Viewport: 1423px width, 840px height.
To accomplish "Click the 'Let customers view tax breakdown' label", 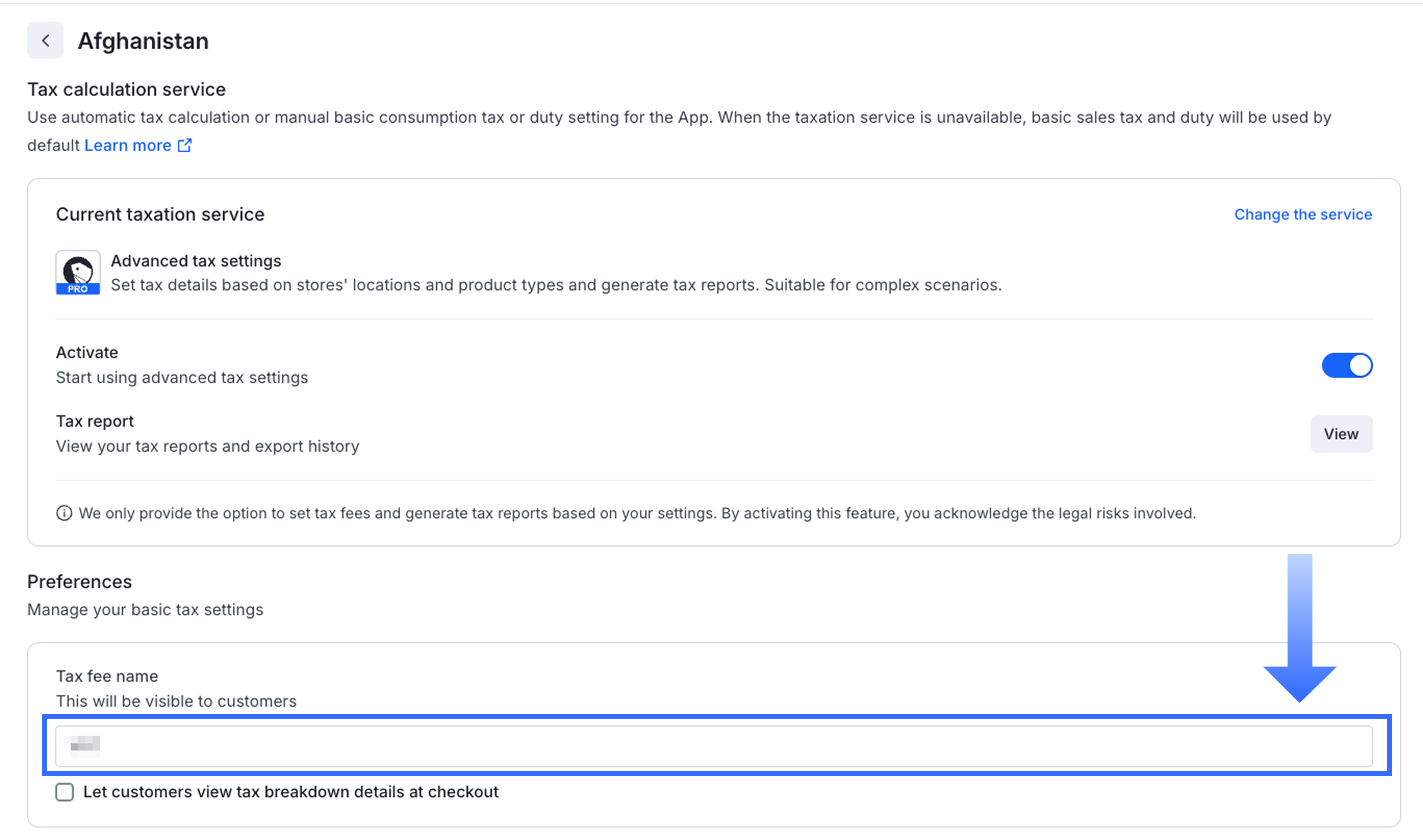I will 290,792.
